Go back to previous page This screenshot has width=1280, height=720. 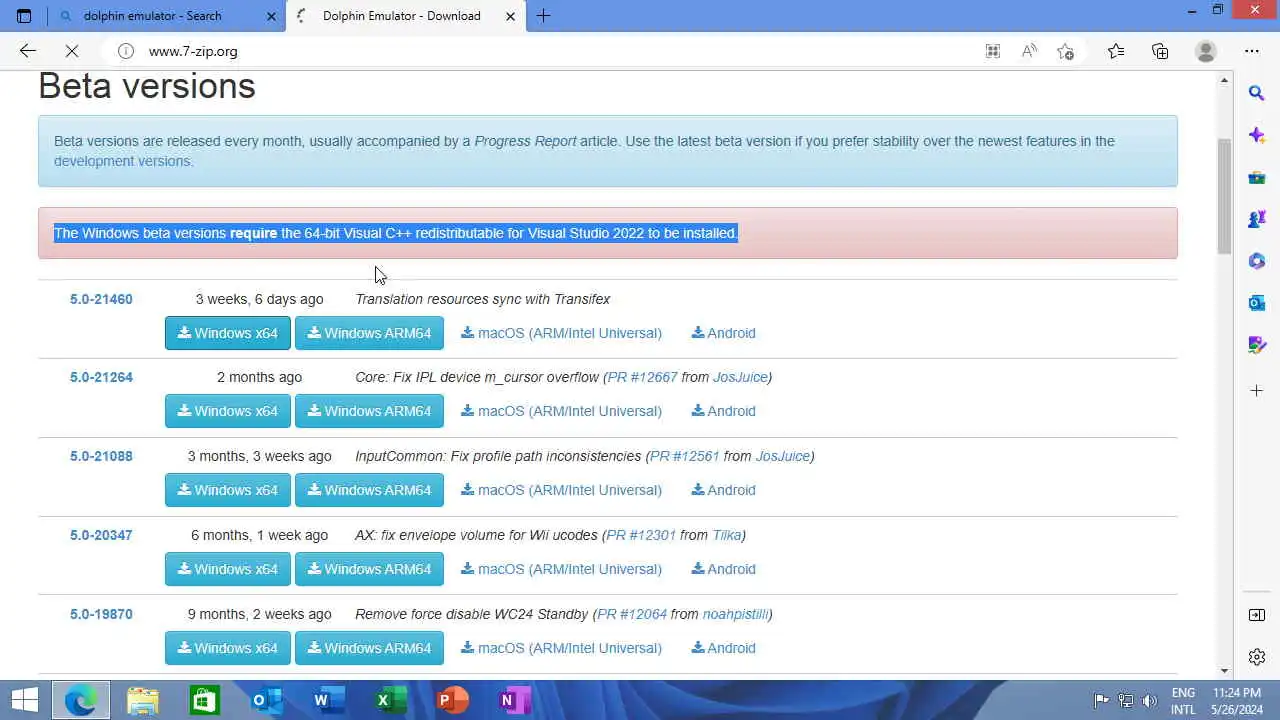coord(28,51)
